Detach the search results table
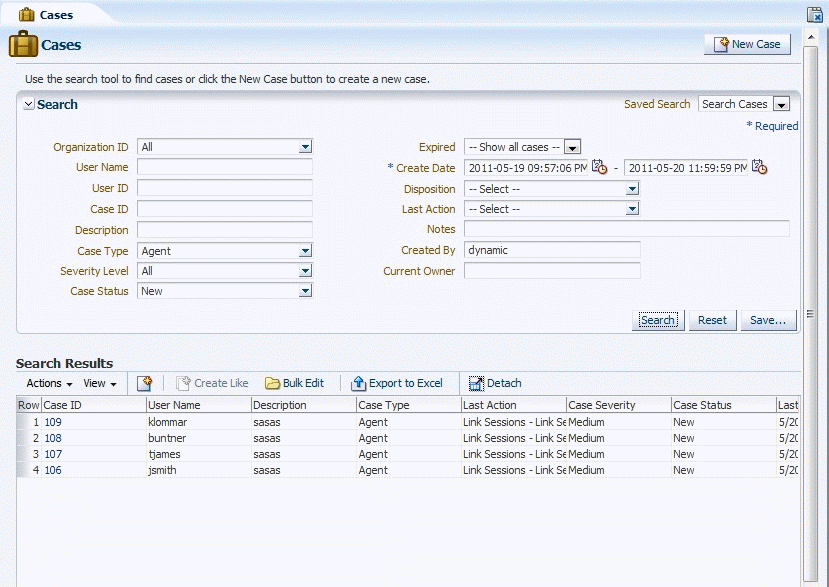829x587 pixels. [x=495, y=383]
